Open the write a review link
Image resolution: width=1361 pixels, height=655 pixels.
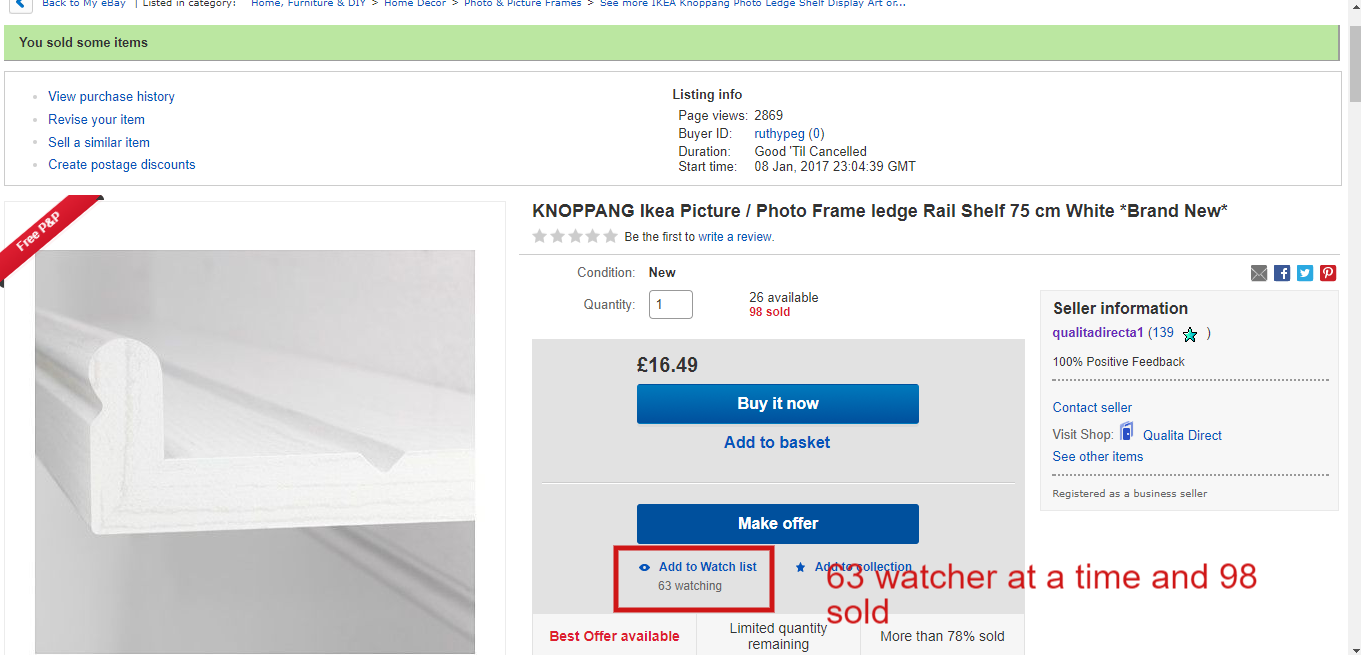click(737, 236)
